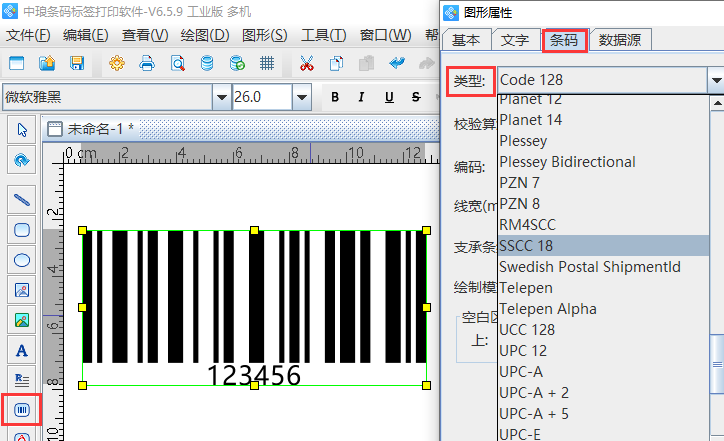The height and width of the screenshot is (441, 724).
Task: Click the paste clipboard icon
Action: (x=367, y=63)
